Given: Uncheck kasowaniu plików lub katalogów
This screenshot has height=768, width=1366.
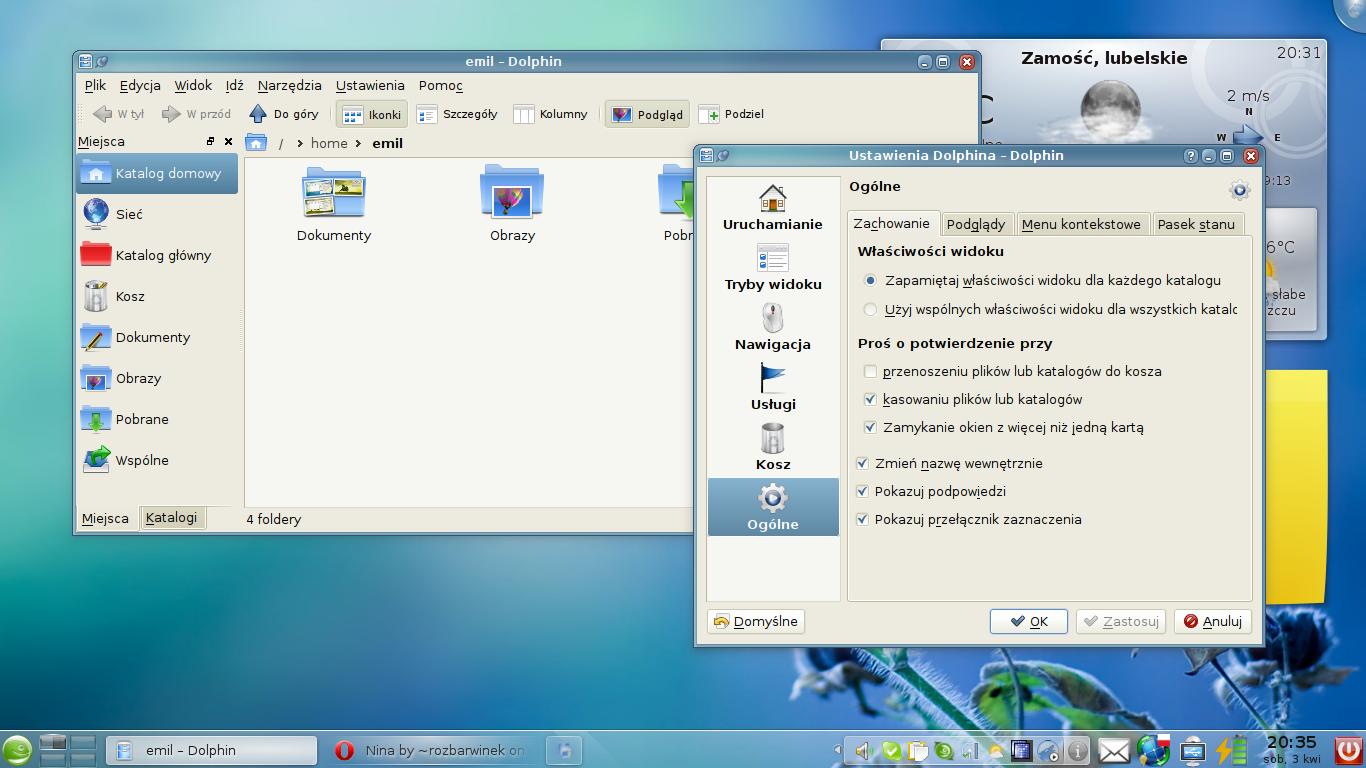Looking at the screenshot, I should [870, 399].
